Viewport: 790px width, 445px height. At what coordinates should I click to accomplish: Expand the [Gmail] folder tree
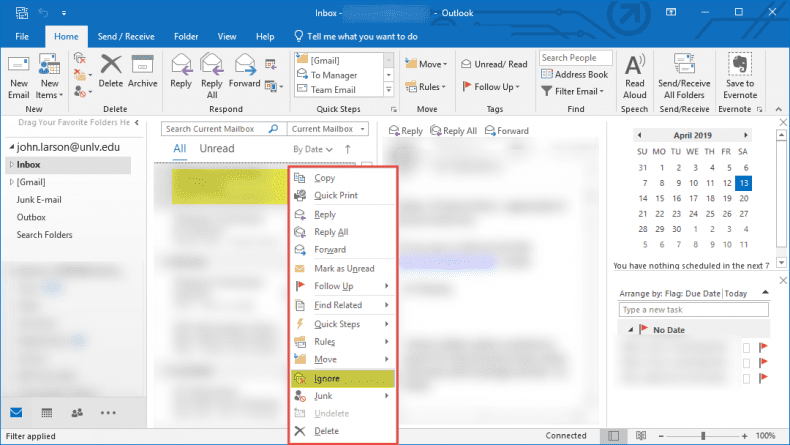[x=10, y=182]
